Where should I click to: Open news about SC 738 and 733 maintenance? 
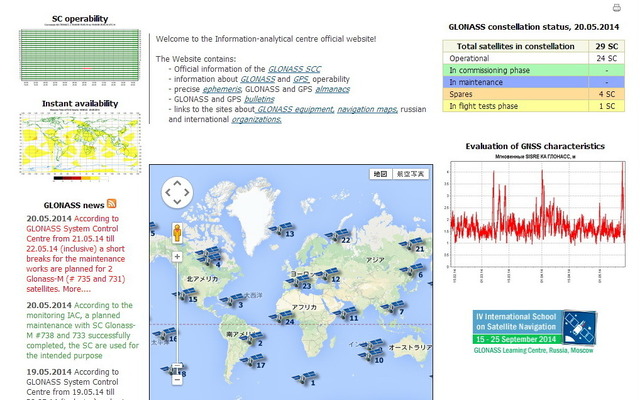[x=83, y=331]
